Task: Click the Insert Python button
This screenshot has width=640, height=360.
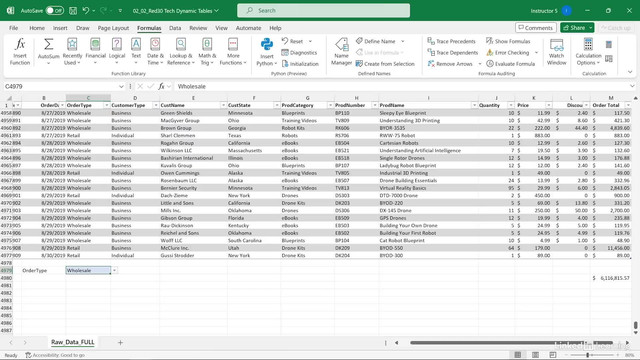Action: 267,51
